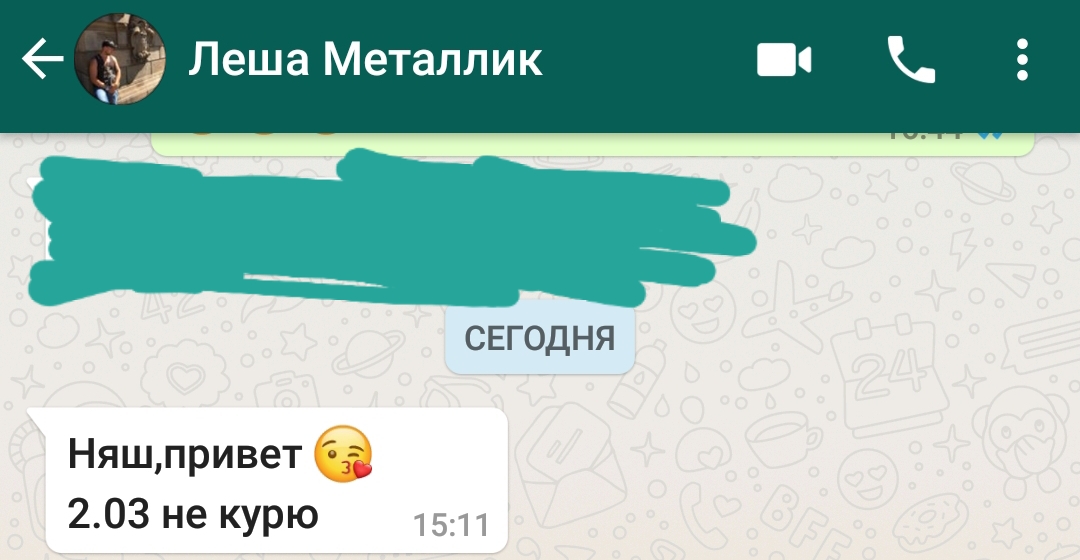
Task: Start a voice call with phone icon
Action: 911,60
